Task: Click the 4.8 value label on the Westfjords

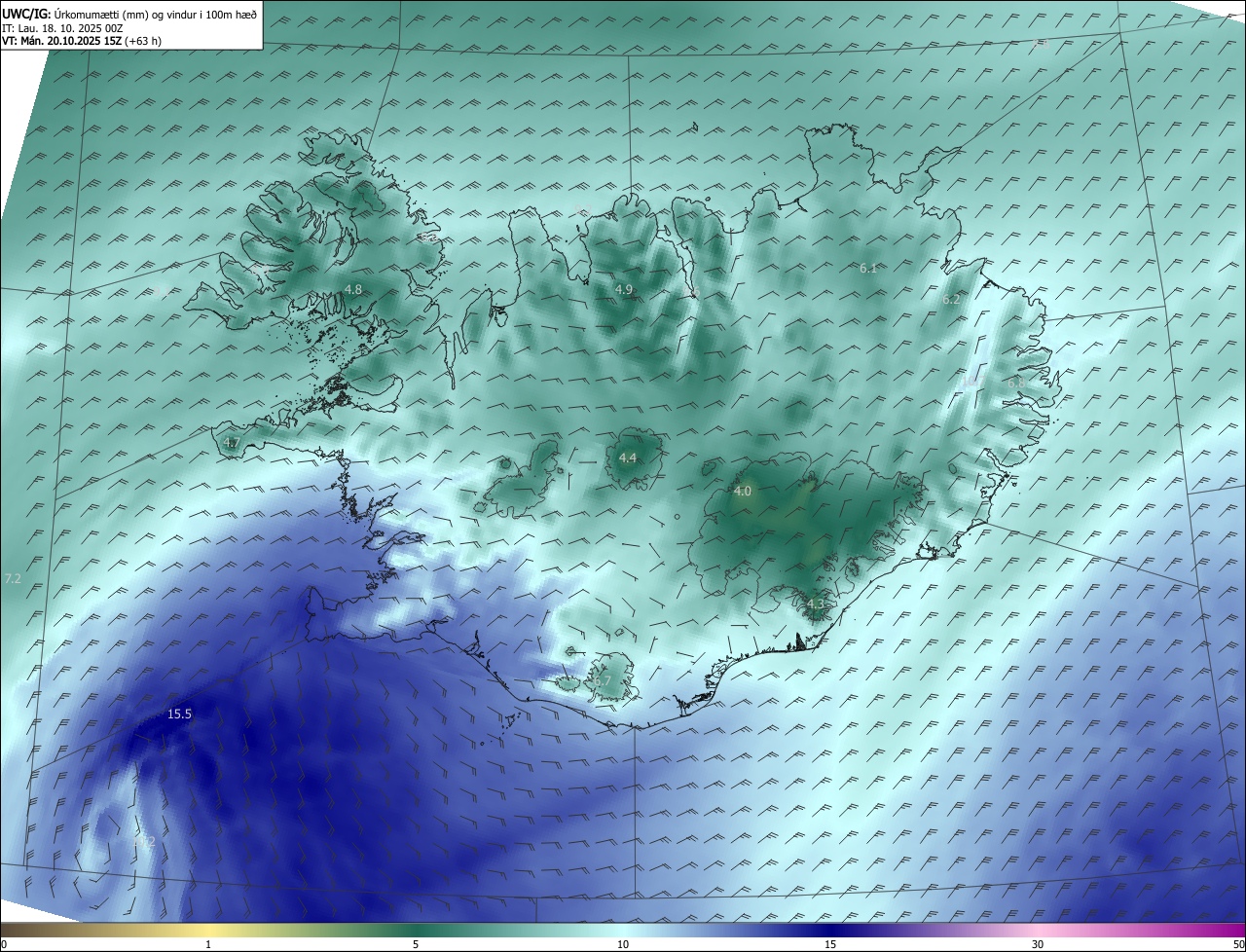Action: click(x=353, y=289)
